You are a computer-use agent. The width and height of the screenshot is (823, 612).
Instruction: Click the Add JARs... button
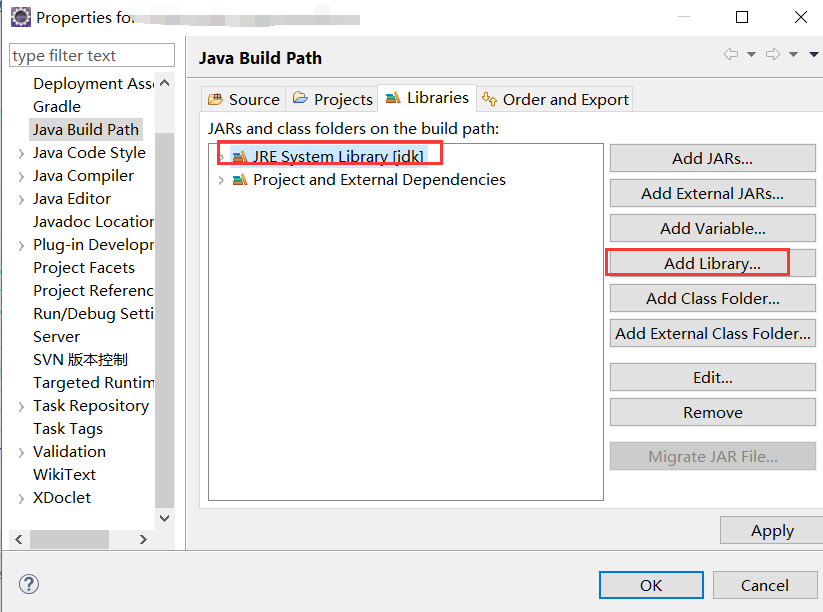point(712,158)
